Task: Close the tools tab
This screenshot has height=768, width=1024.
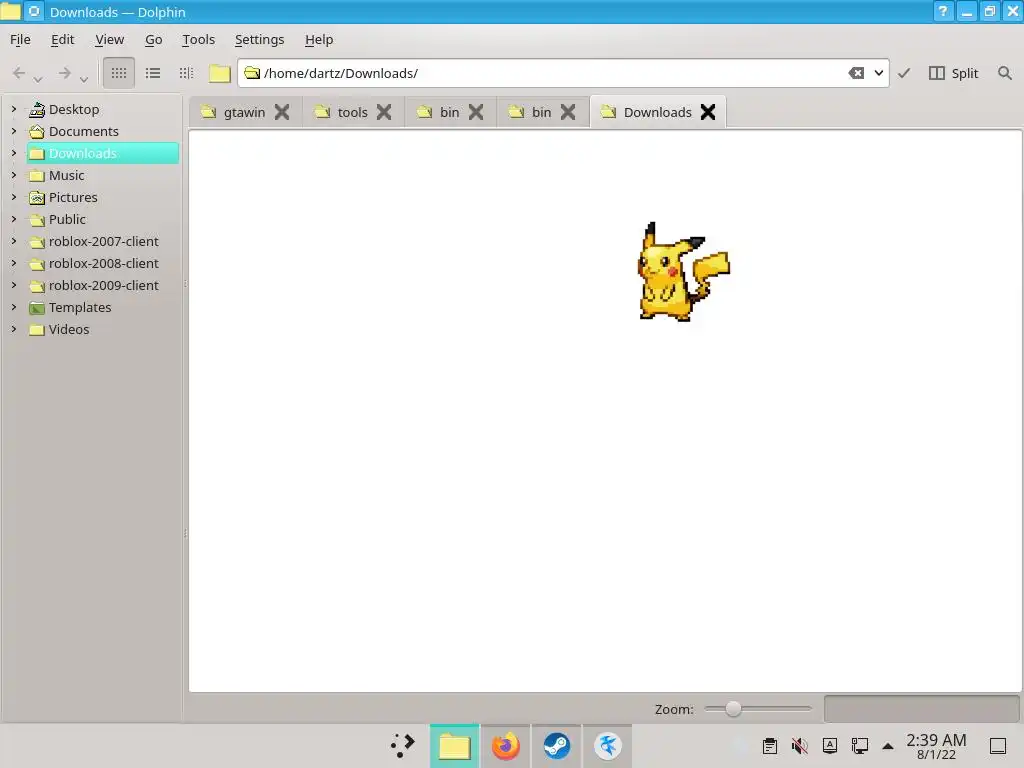Action: (x=384, y=112)
